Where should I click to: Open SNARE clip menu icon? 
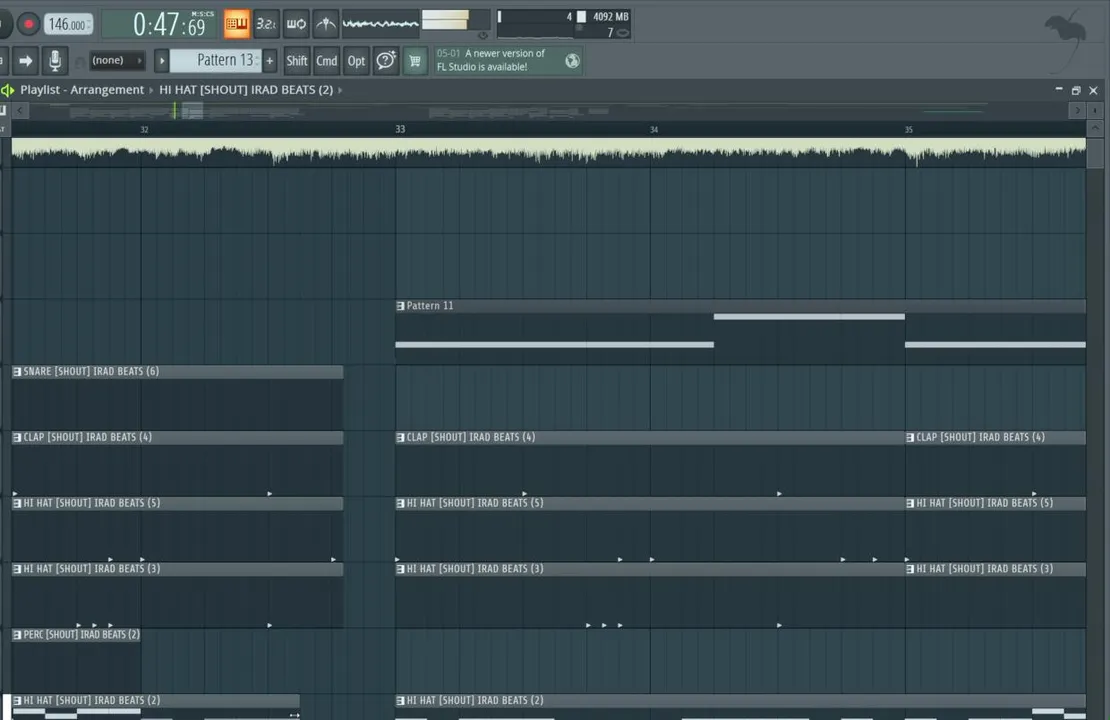pos(17,372)
